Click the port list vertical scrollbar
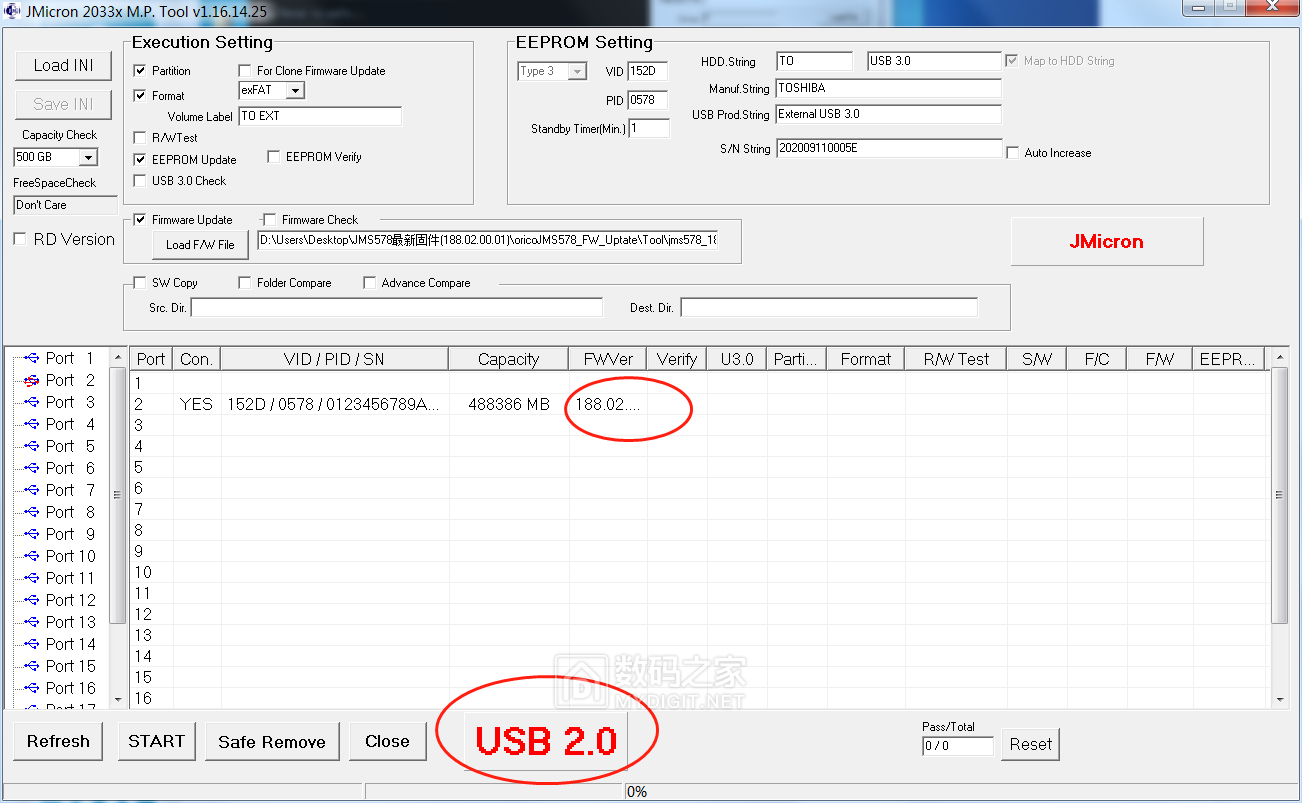 pos(117,530)
